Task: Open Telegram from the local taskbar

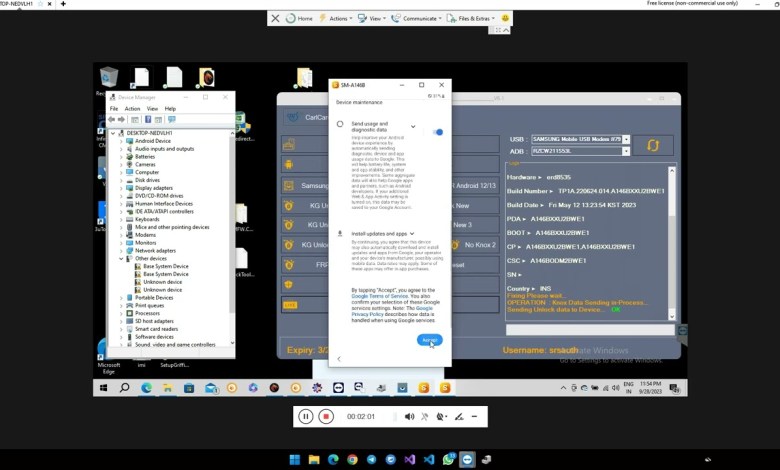Action: click(372, 460)
